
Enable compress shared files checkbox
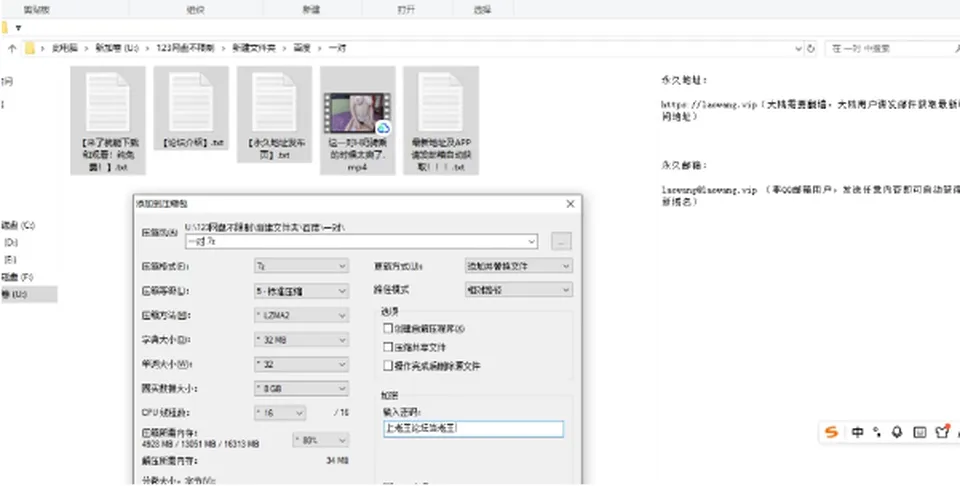[388, 347]
